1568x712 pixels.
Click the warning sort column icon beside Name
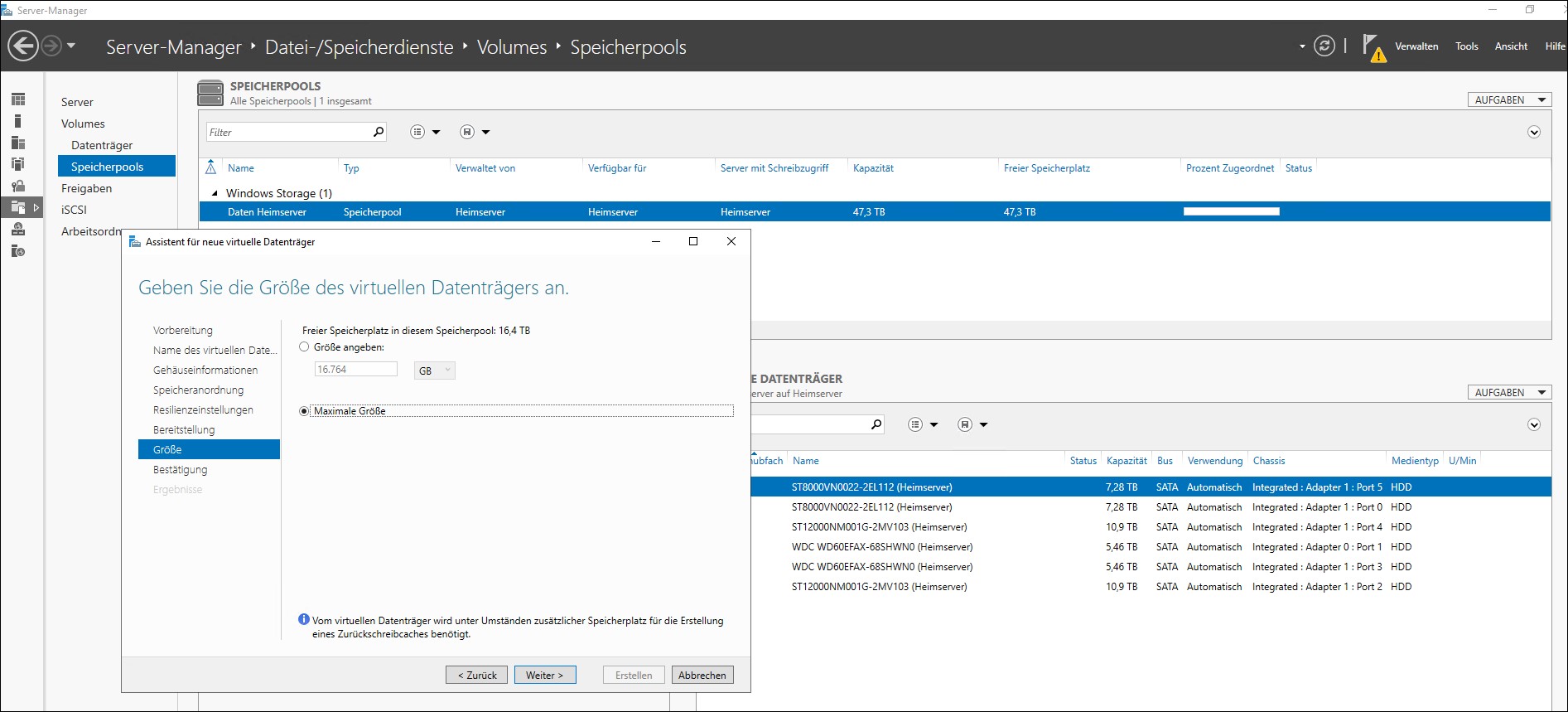tap(210, 167)
